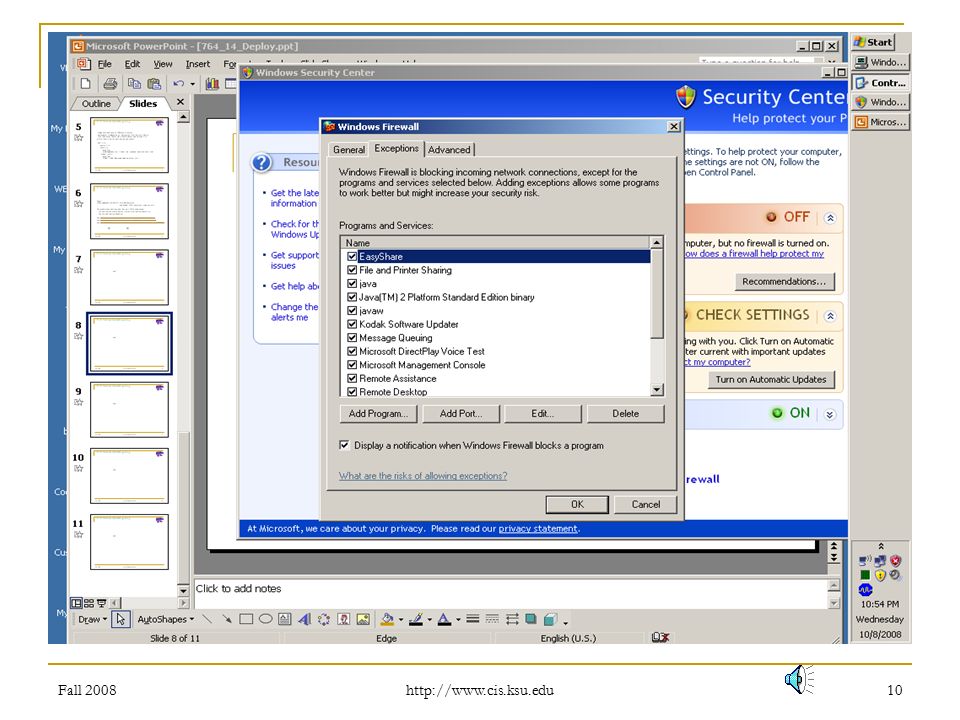Click the Insert Clip Art icon
This screenshot has height=720, width=960.
tap(343, 619)
